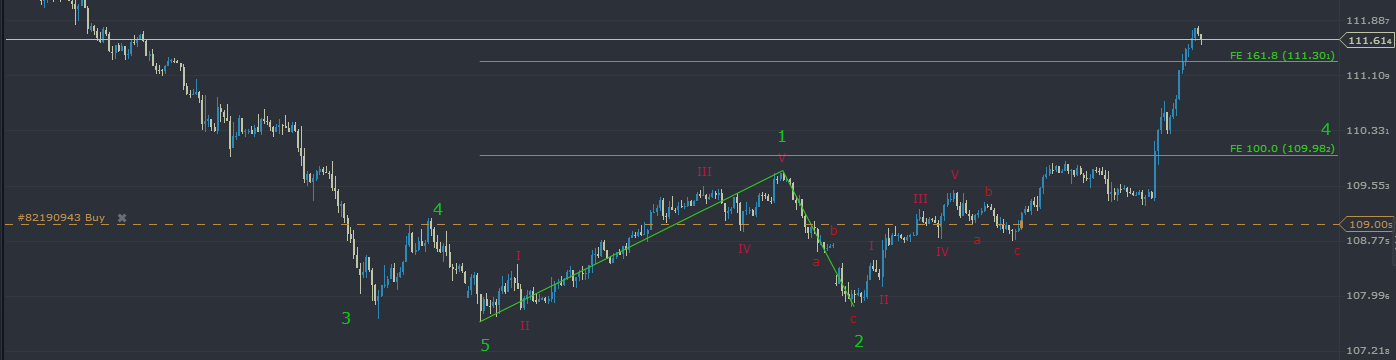This screenshot has height=360, width=1396.
Task: Click the current price tag 111.614
Action: pyautogui.click(x=1369, y=40)
